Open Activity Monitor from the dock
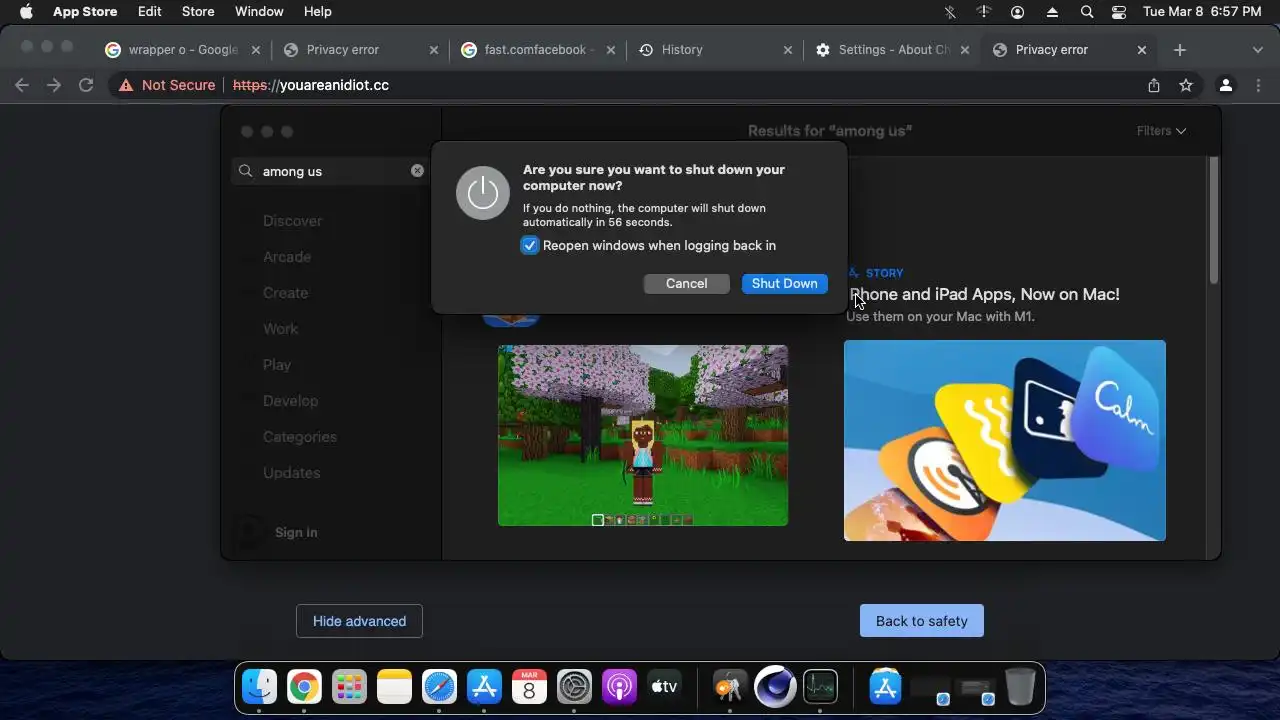 (x=820, y=687)
